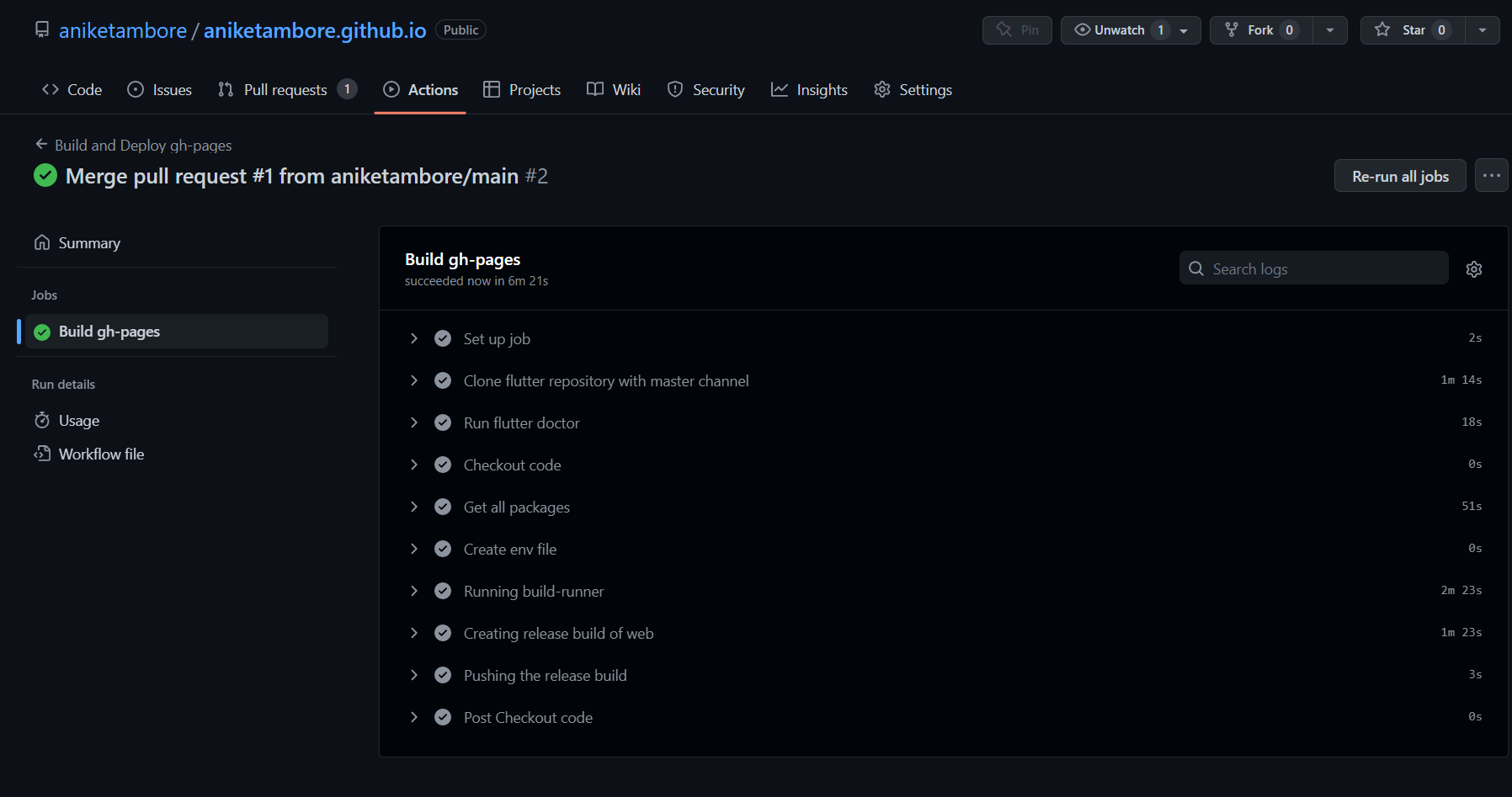
Task: Click the green success icon beside Merge pull request
Action: [x=45, y=175]
